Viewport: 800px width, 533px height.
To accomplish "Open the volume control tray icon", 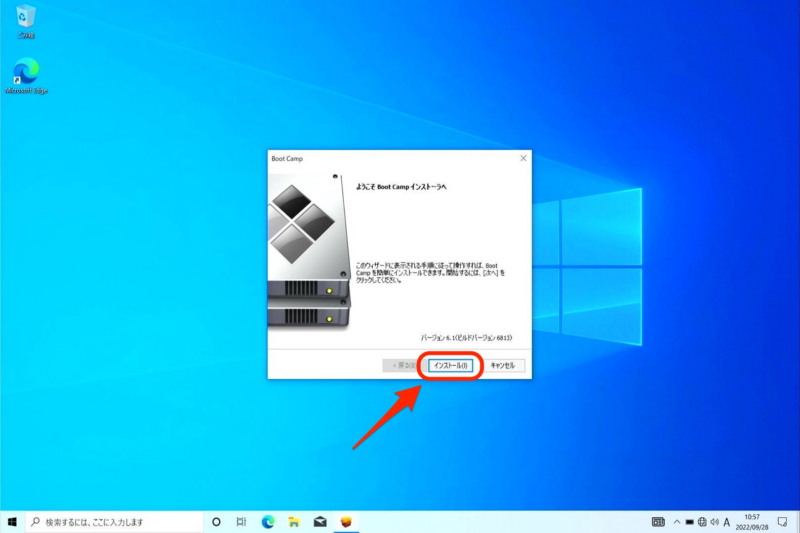I will 714,522.
